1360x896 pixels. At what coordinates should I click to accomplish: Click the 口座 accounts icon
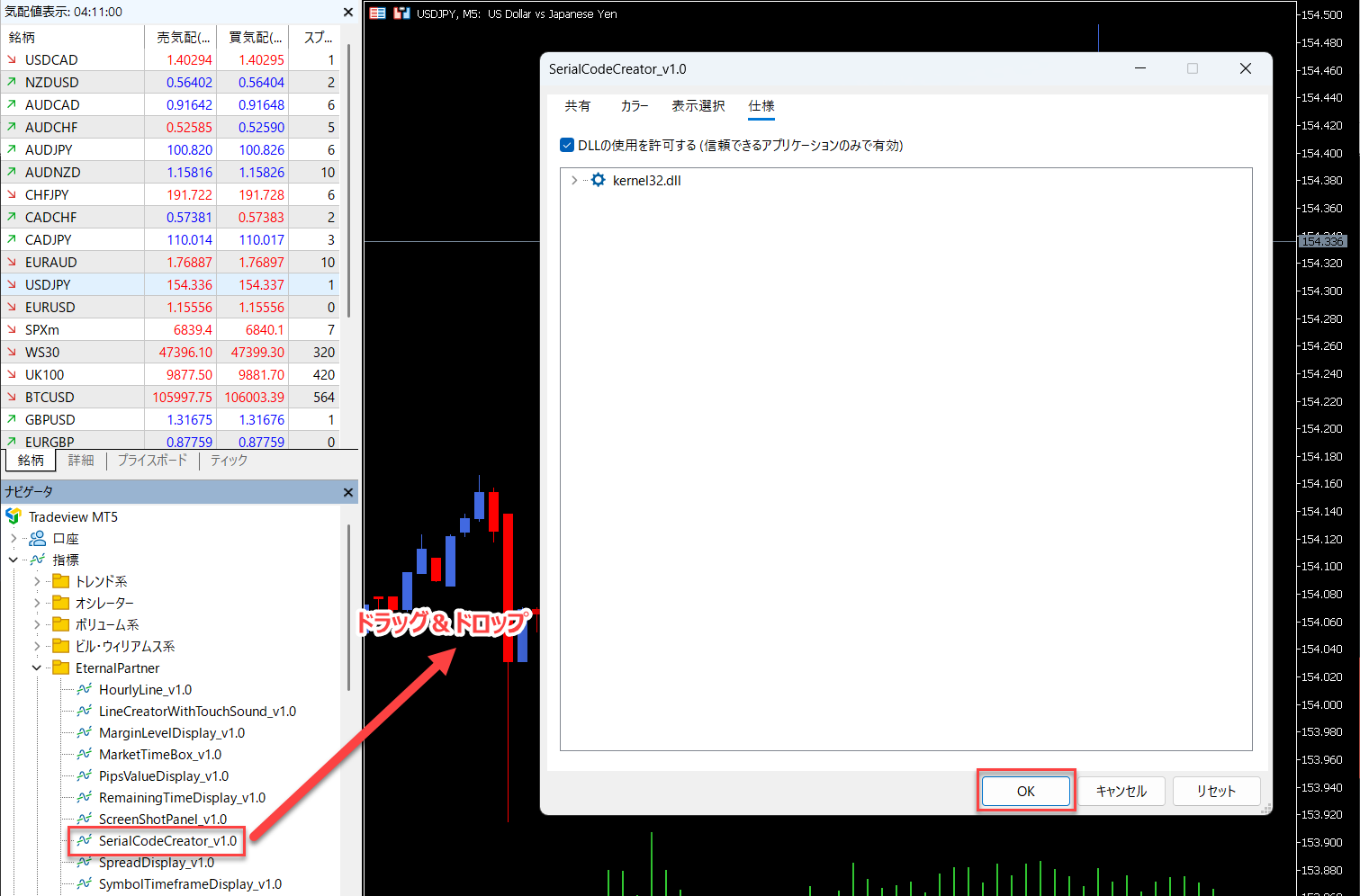coord(38,538)
